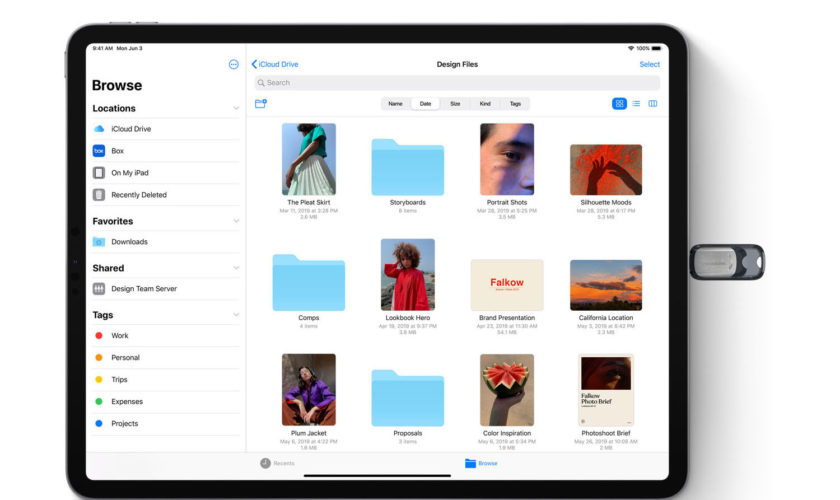Open the Recents tab clock icon

[x=265, y=464]
